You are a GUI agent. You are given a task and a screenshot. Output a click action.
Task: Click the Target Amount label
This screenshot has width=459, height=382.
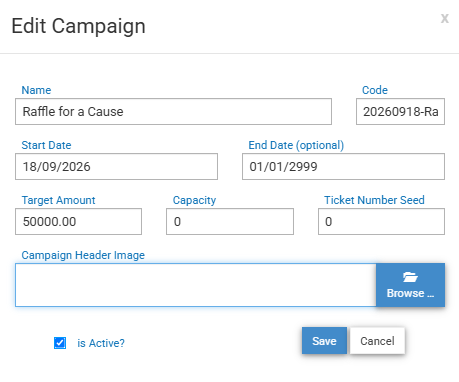pos(58,200)
